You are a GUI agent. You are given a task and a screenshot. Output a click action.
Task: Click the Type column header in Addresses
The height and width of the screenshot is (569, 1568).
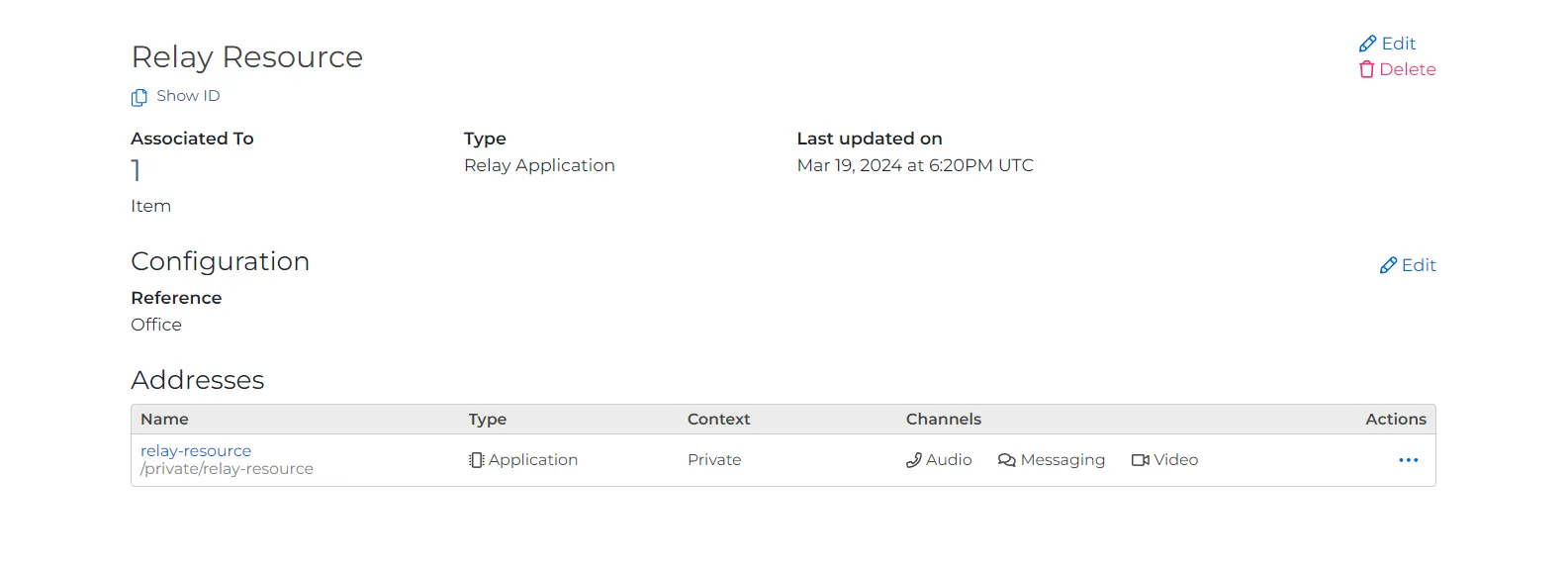click(487, 420)
